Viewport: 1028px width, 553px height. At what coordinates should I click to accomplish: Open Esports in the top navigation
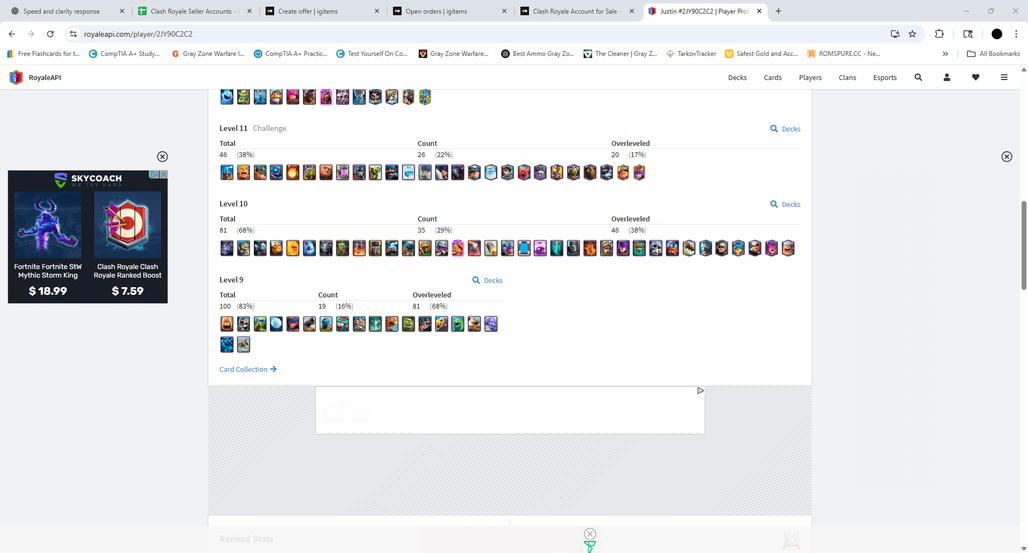click(x=884, y=77)
